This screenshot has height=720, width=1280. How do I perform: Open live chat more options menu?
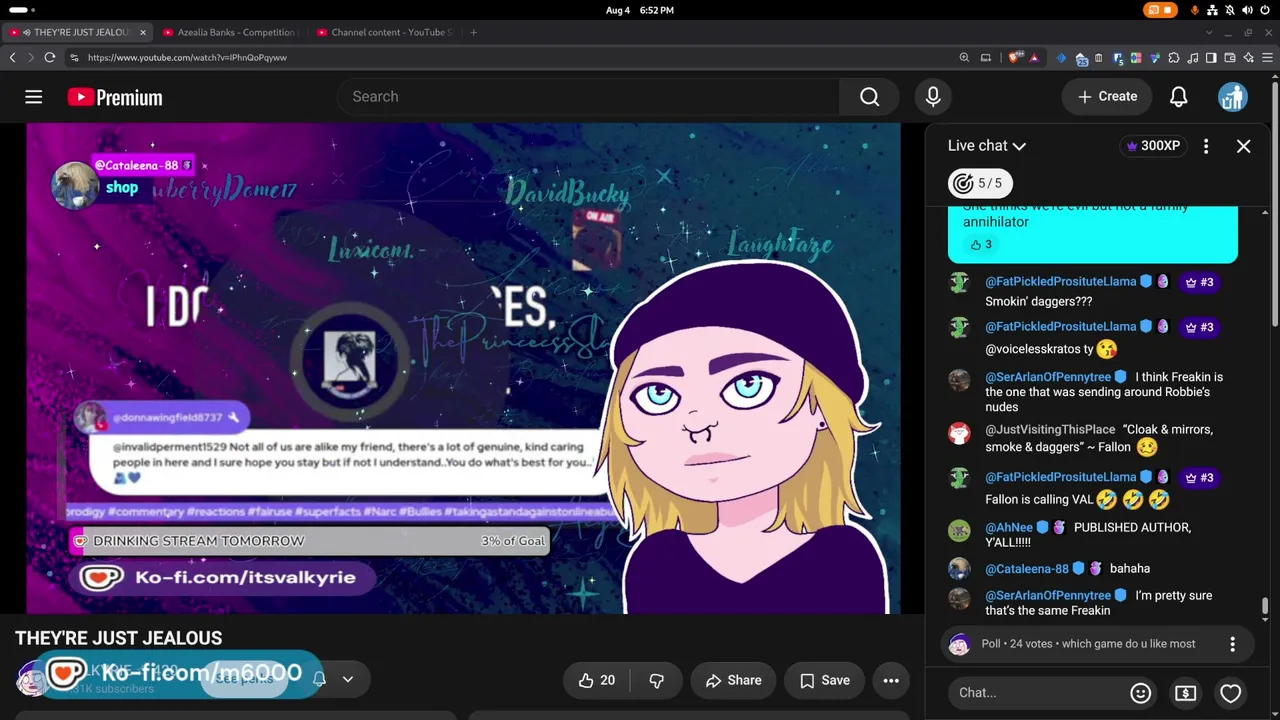1206,146
